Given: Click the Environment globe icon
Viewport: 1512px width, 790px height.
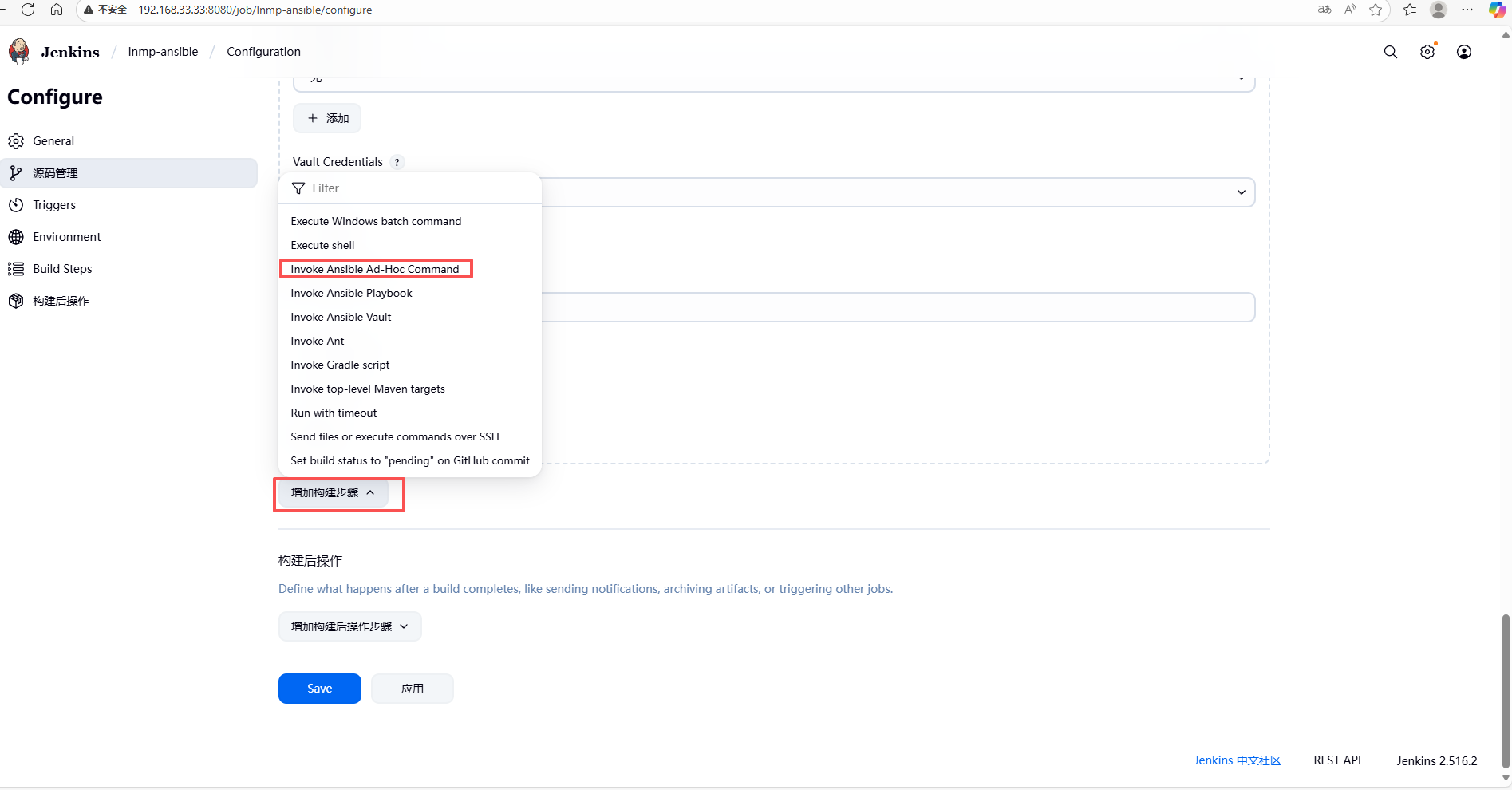Looking at the screenshot, I should click(16, 237).
